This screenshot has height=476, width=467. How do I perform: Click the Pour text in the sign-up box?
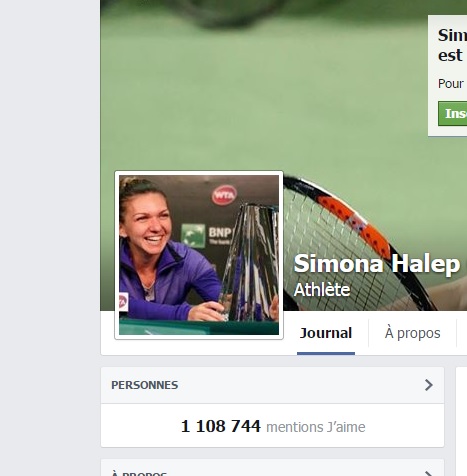[x=451, y=84]
